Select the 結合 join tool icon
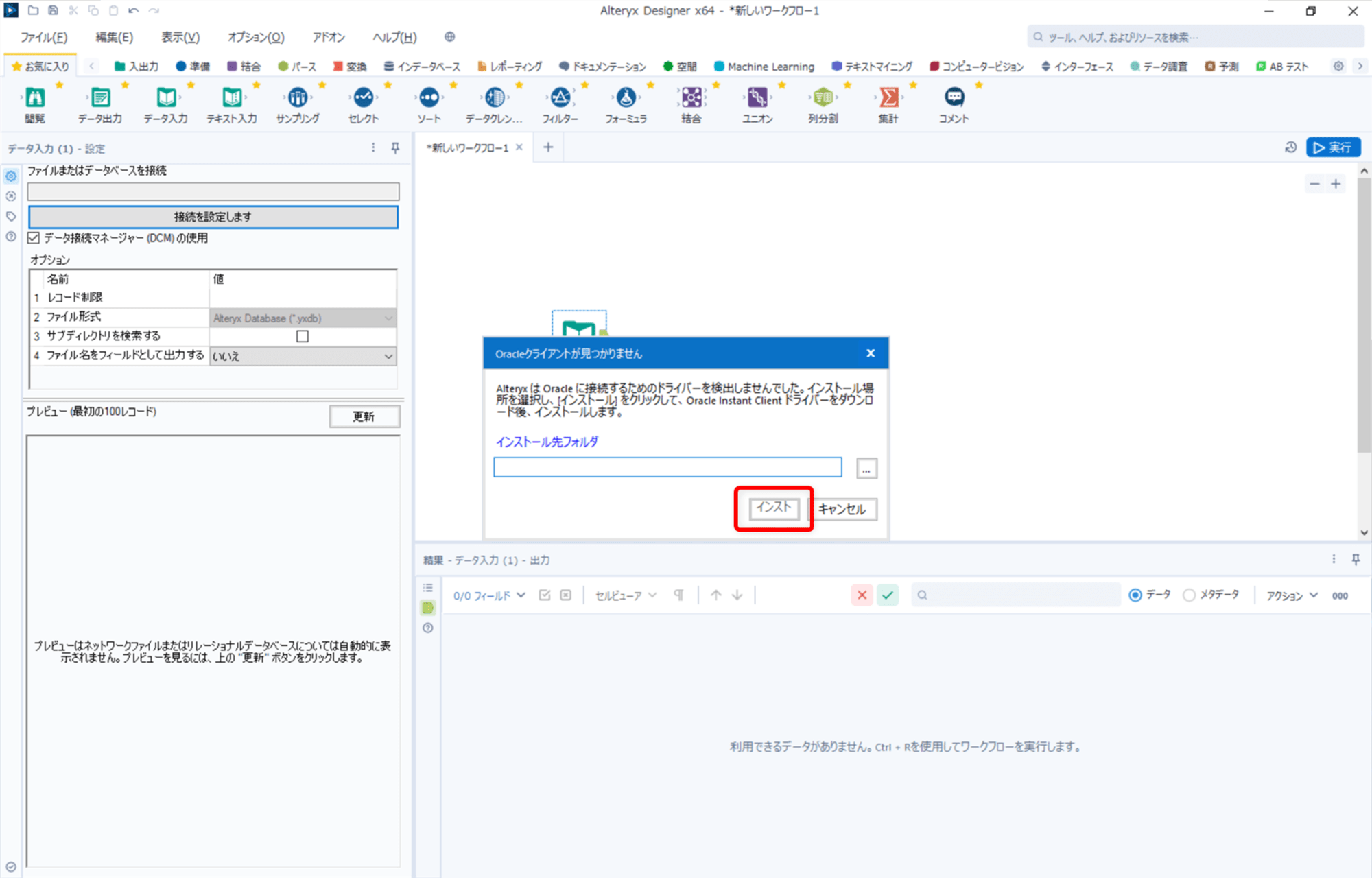The height and width of the screenshot is (878, 1372). [x=691, y=97]
